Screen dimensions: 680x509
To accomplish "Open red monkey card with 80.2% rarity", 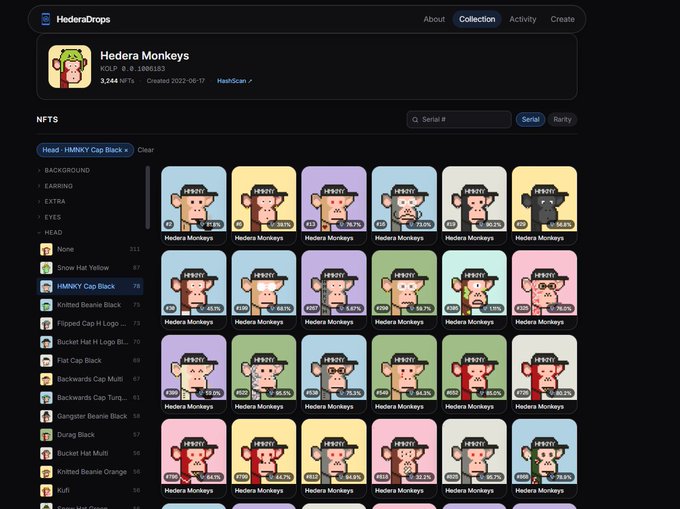I will [544, 374].
